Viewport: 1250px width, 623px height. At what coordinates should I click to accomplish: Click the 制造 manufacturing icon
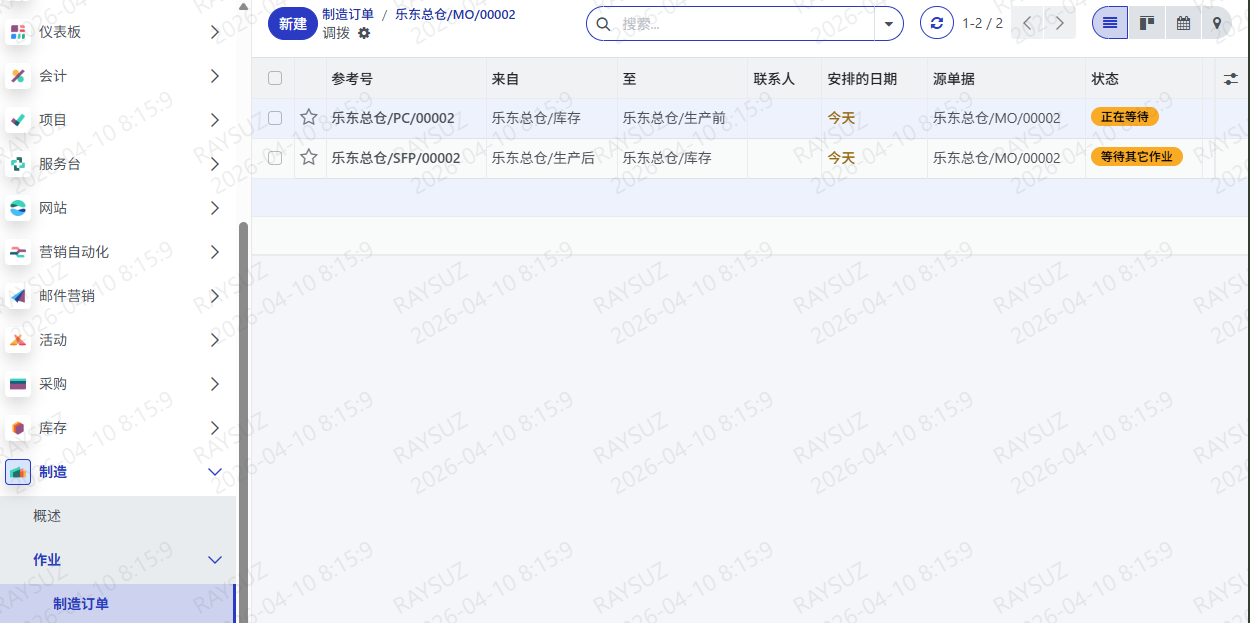click(18, 472)
